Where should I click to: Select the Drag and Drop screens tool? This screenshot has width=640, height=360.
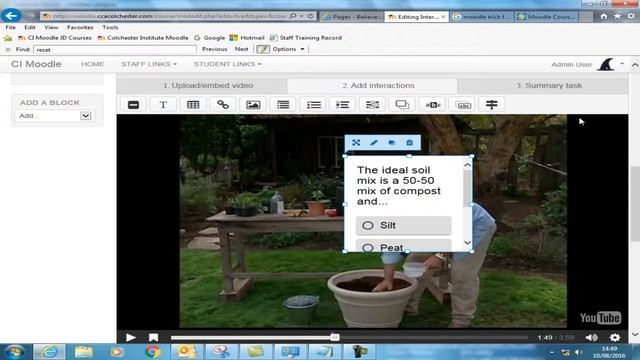coord(402,105)
